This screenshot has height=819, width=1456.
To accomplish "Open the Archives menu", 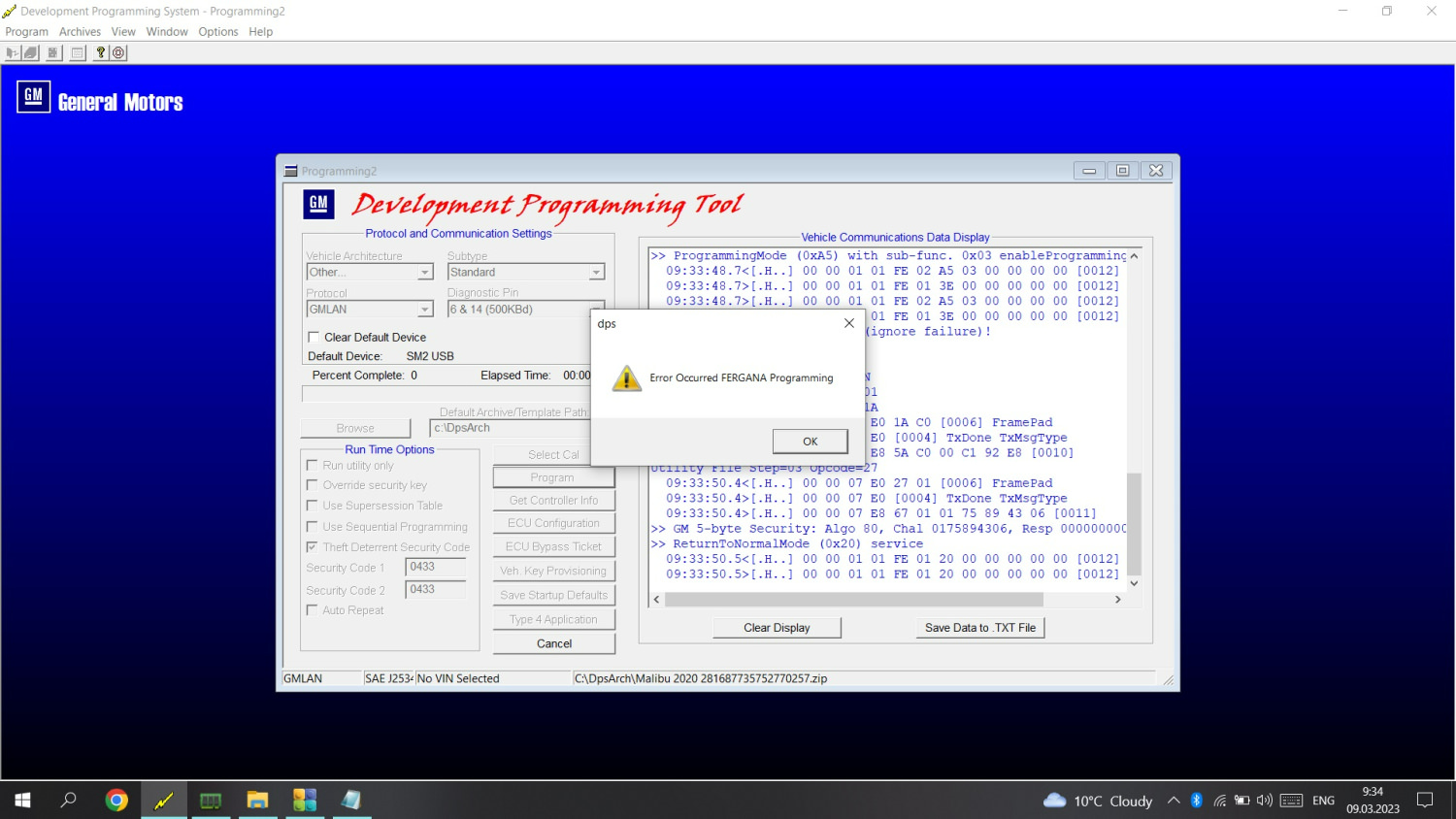I will 80,32.
